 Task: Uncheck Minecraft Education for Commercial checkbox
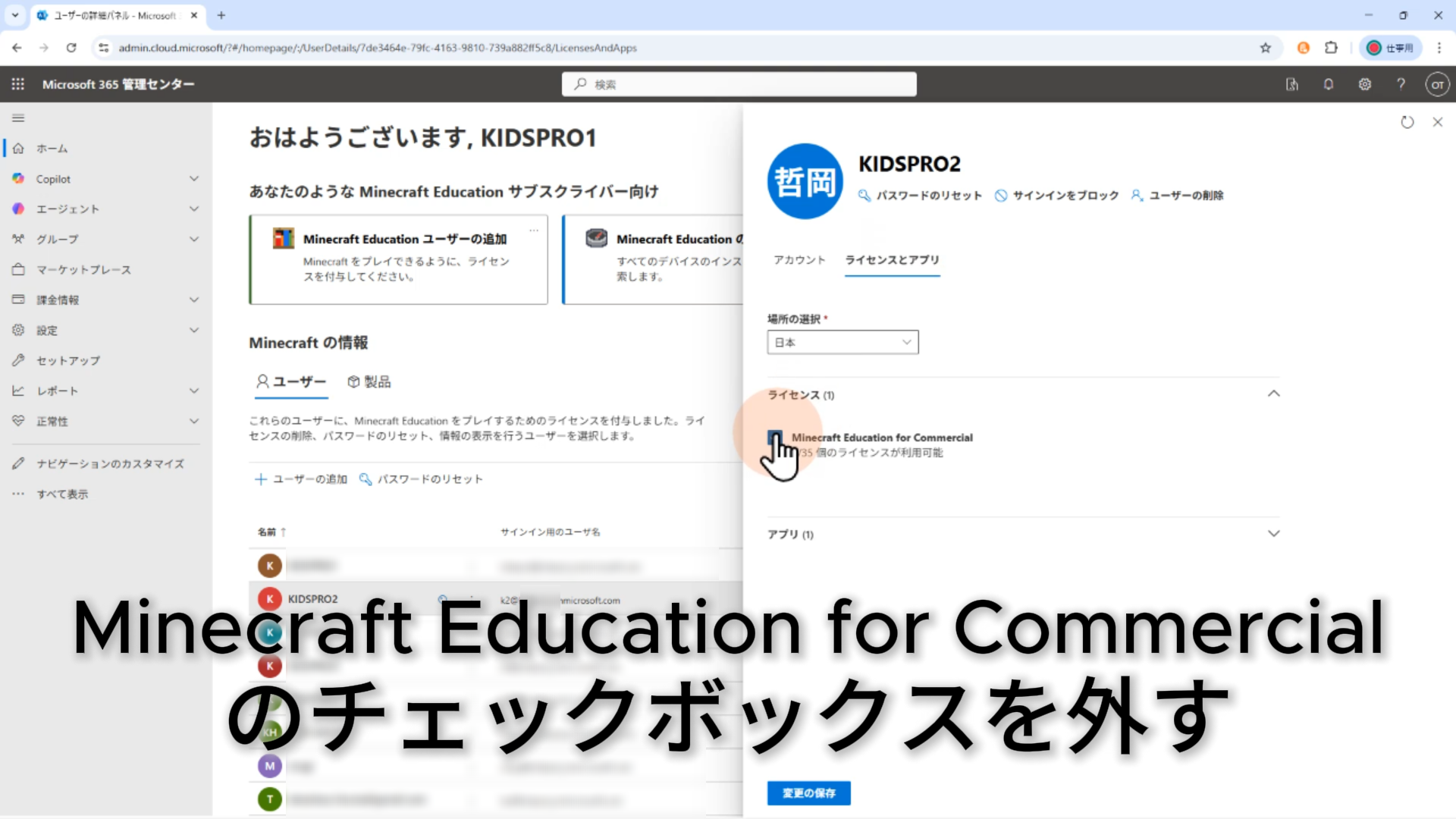[774, 438]
